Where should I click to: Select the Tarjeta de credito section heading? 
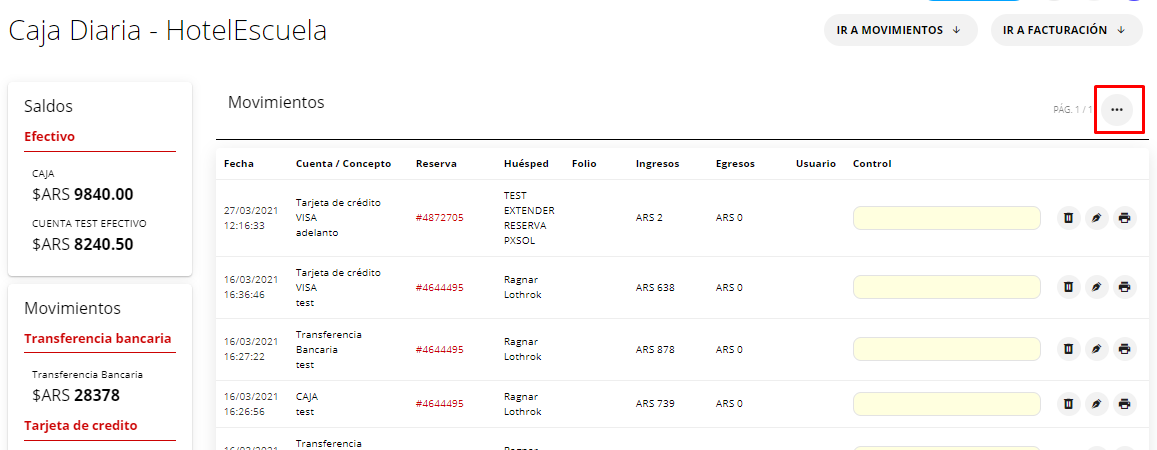tap(81, 426)
